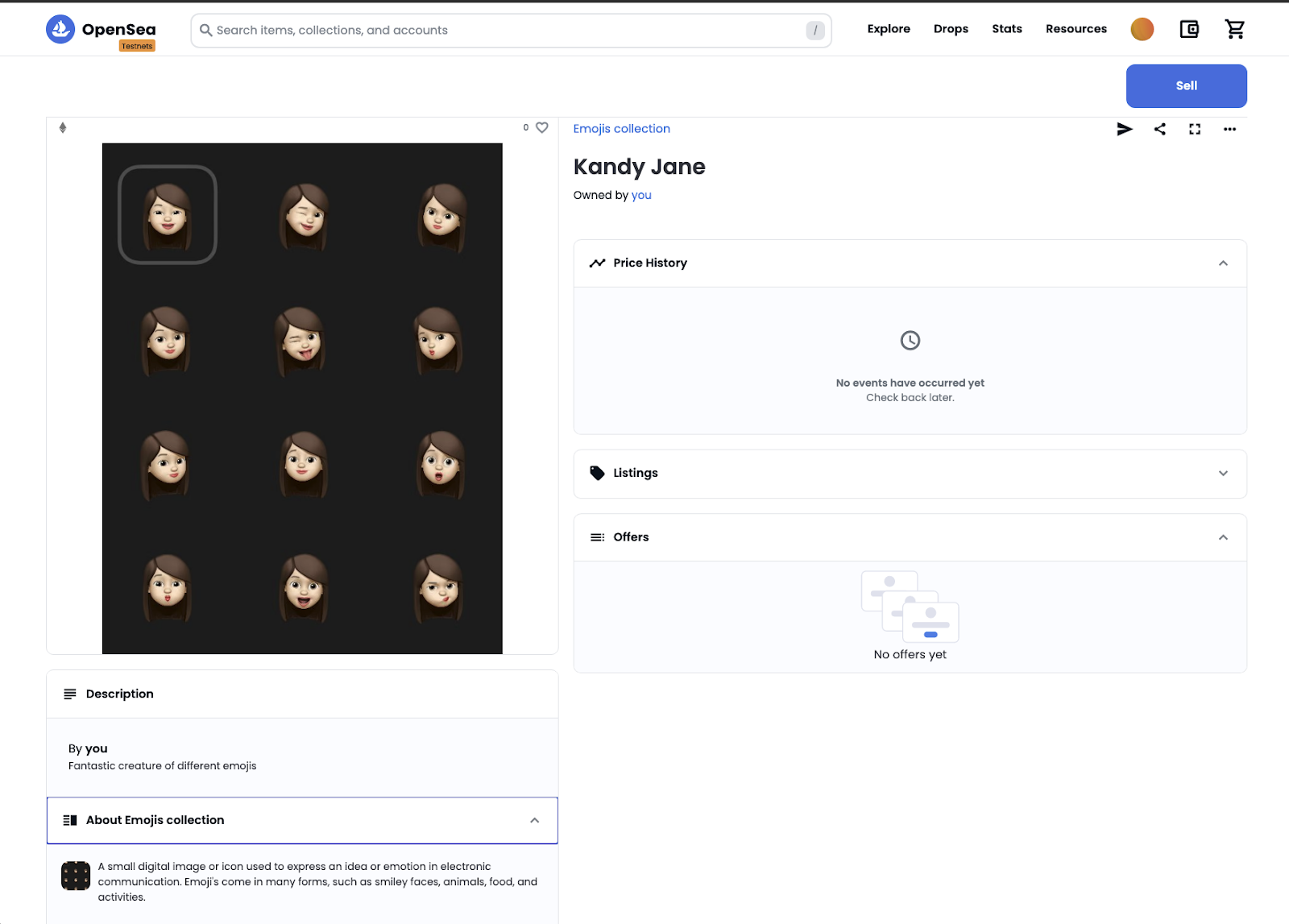Focus the search items input field
Viewport: 1289px width, 924px height.
point(508,31)
